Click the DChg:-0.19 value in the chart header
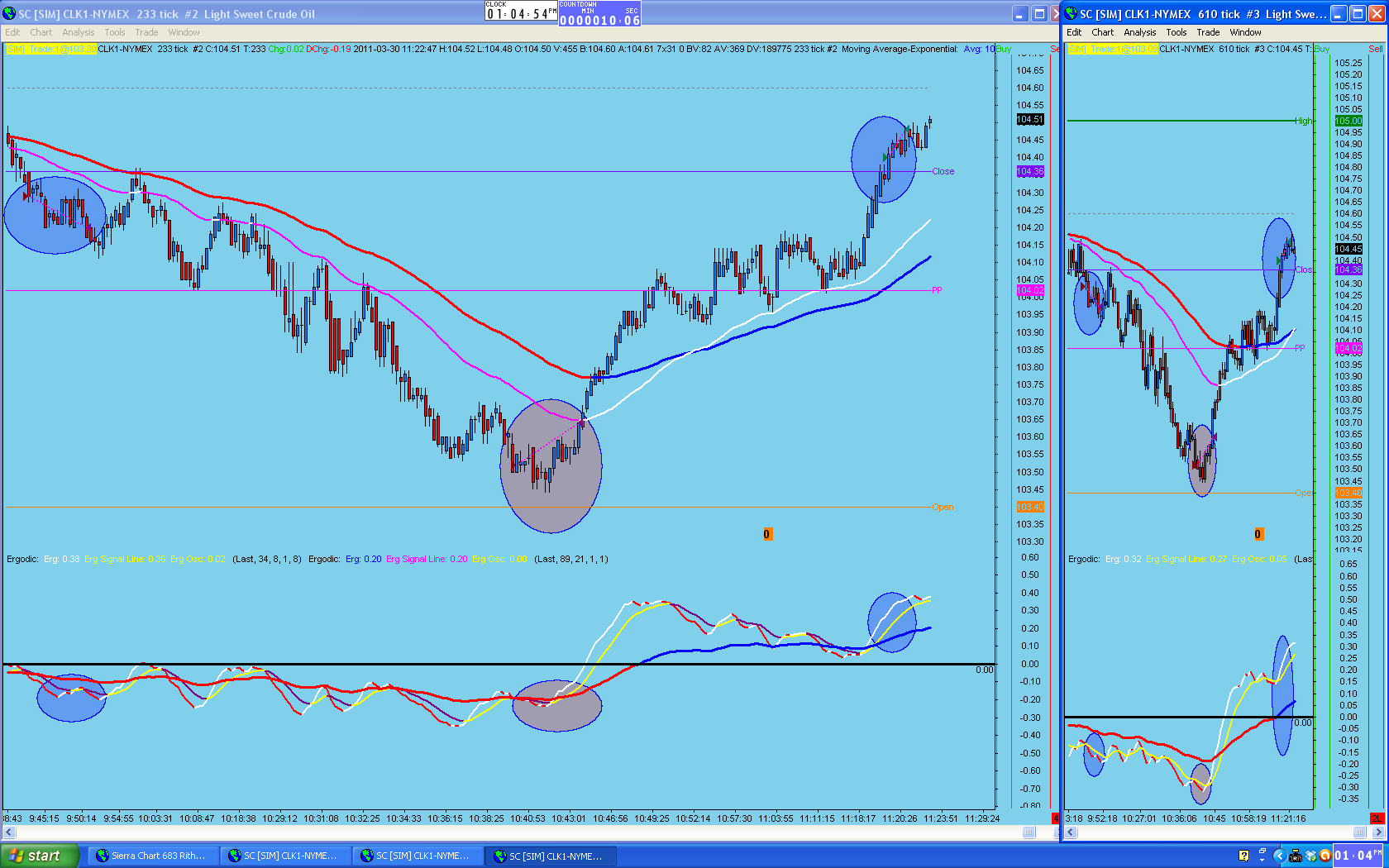This screenshot has width=1389, height=868. [328, 49]
